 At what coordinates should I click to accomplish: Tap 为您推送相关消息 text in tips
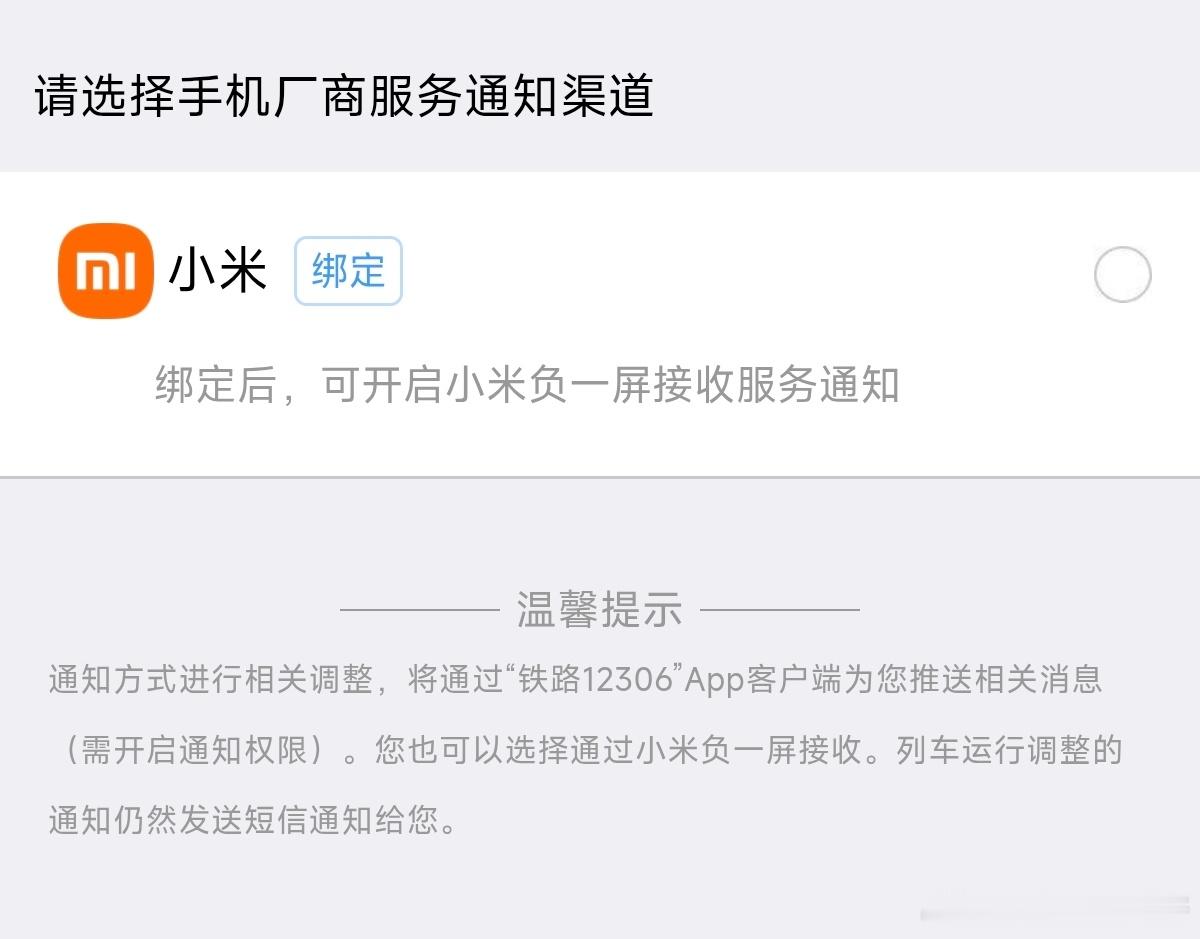point(977,680)
